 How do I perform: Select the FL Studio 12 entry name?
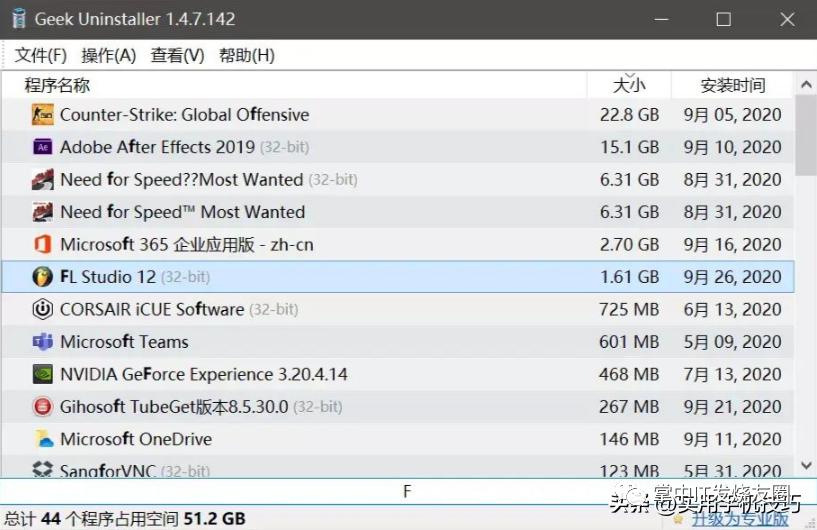click(x=108, y=277)
